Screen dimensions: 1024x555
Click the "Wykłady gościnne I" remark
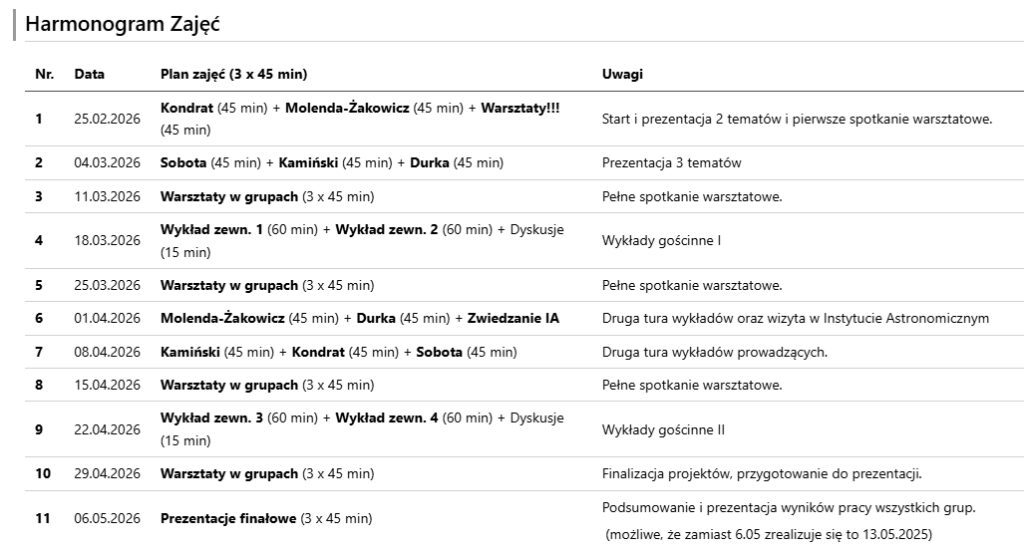(661, 240)
